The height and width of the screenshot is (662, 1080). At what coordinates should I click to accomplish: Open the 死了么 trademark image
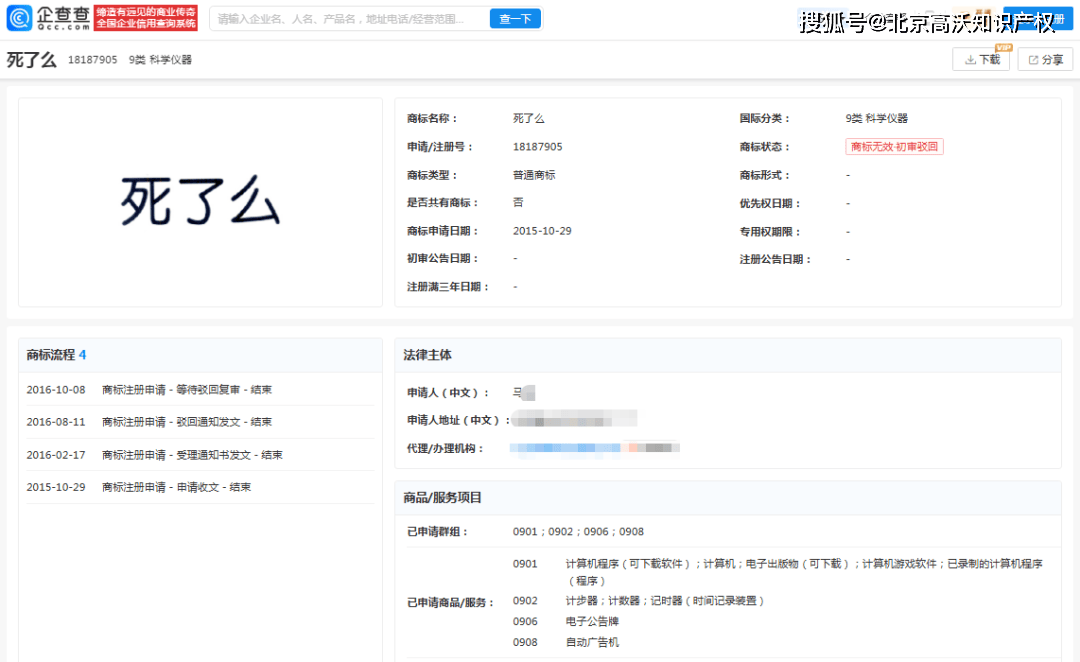[x=200, y=202]
